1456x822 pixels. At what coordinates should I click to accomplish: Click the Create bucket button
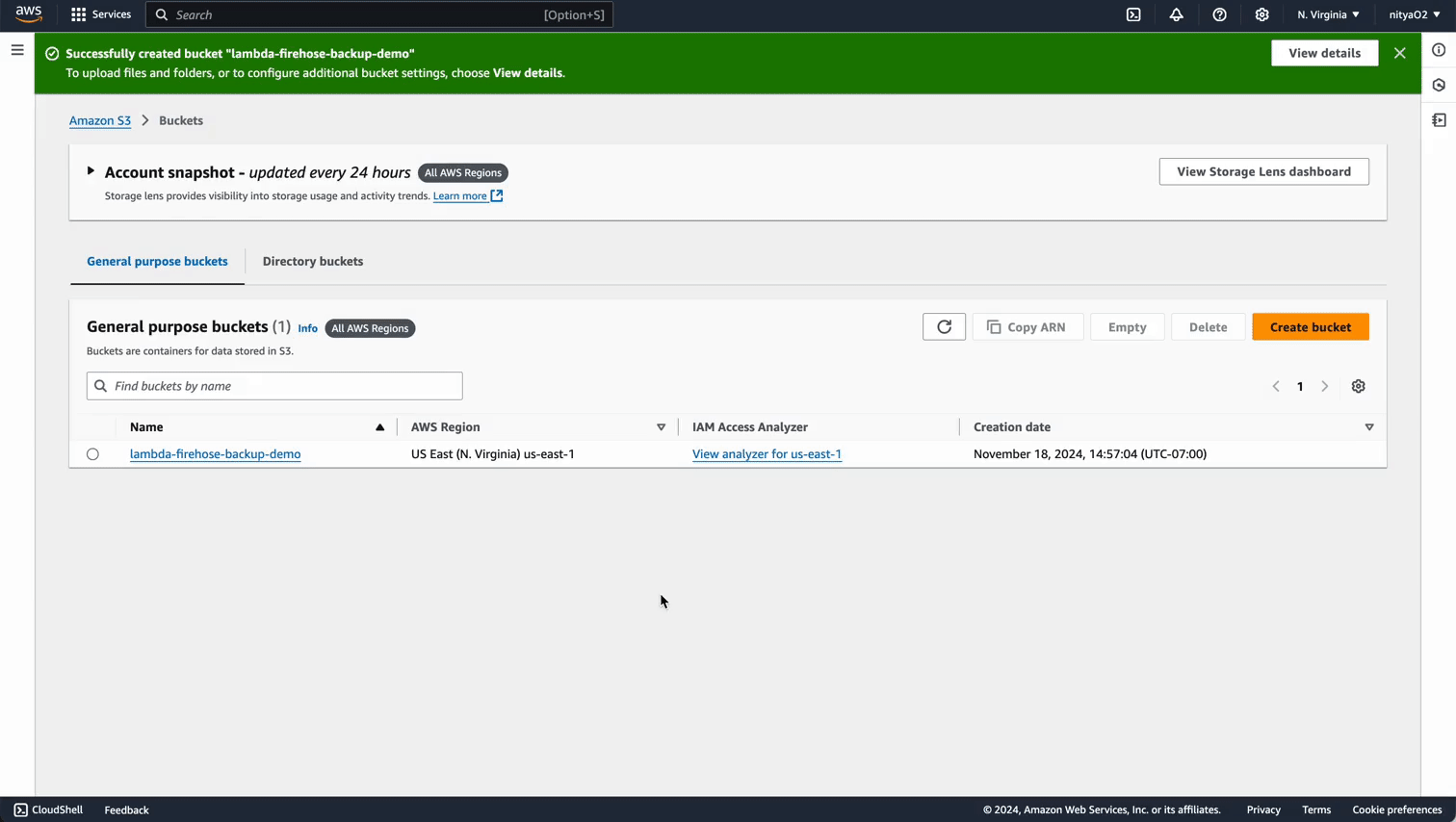click(1310, 326)
